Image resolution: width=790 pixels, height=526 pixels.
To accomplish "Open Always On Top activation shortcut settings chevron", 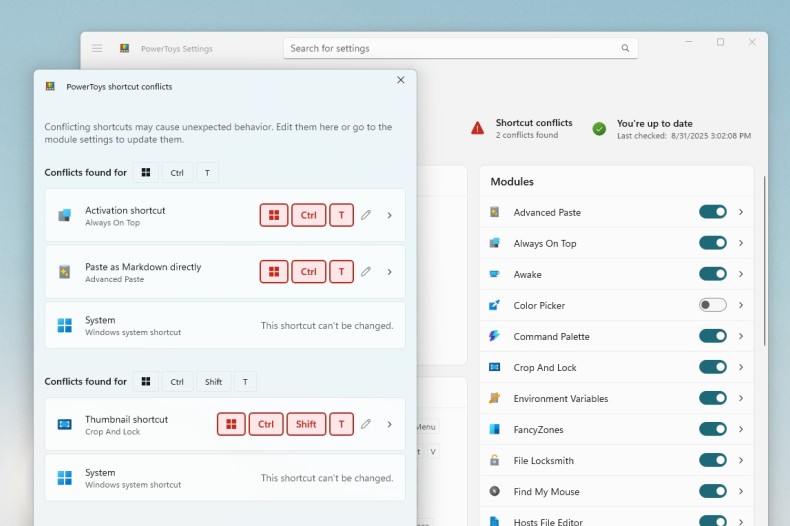I will pos(389,215).
